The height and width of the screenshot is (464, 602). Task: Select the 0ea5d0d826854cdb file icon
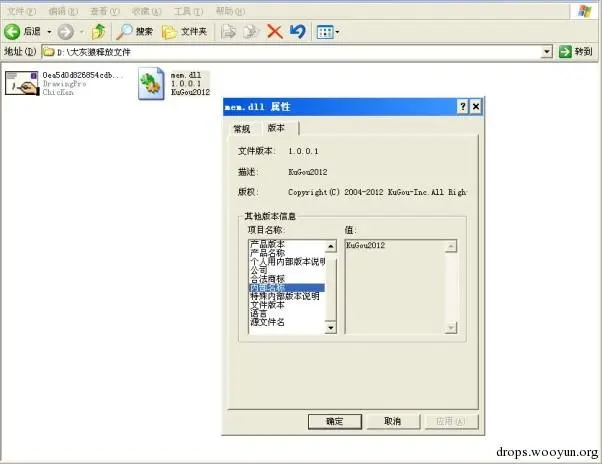coord(22,83)
